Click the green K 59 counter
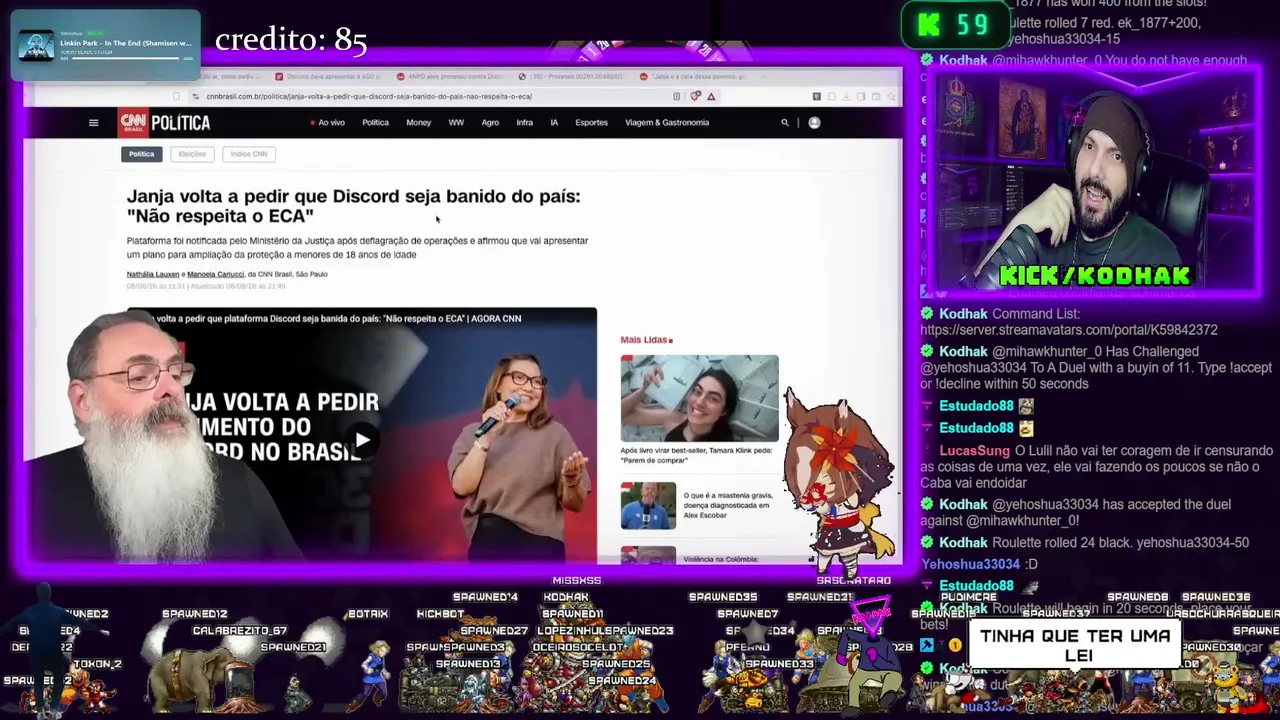Viewport: 1280px width, 720px height. pyautogui.click(x=955, y=26)
